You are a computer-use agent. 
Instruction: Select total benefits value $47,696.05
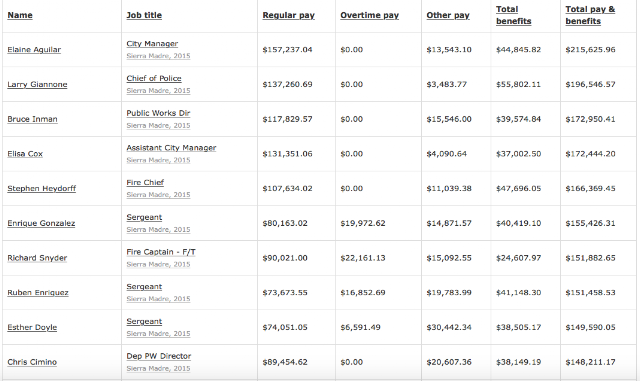pyautogui.click(x=518, y=188)
